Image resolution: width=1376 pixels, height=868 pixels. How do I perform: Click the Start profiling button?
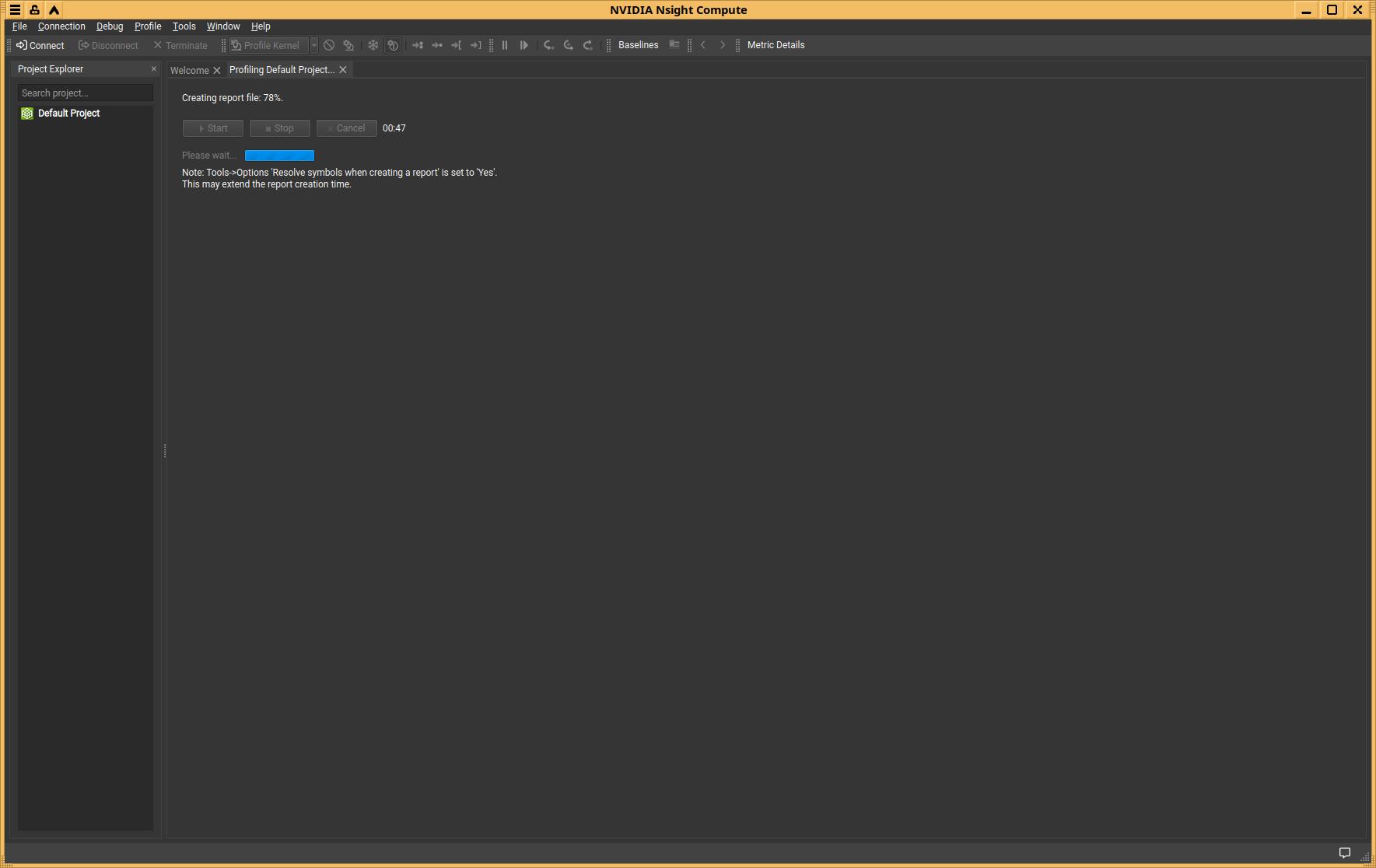tap(213, 128)
